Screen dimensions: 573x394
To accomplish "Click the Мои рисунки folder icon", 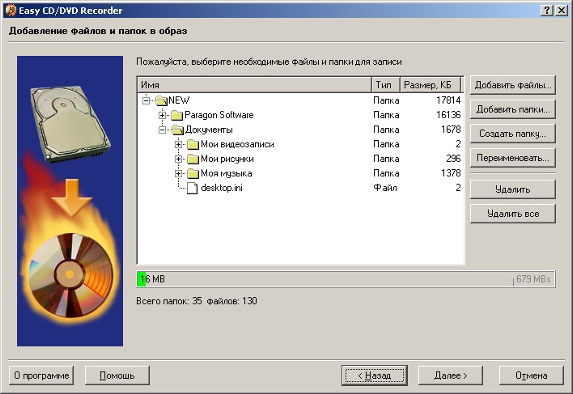I will point(193,159).
